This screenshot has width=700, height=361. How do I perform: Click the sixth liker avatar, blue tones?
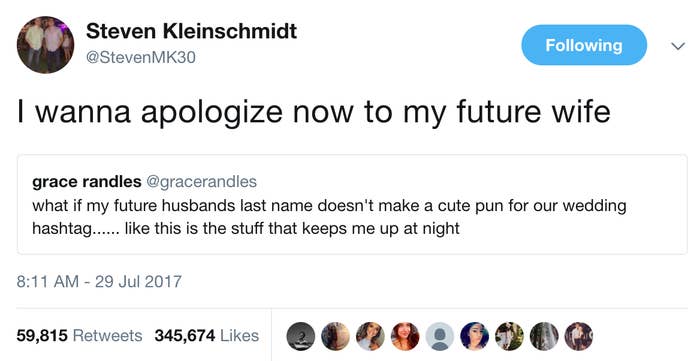pos(475,336)
